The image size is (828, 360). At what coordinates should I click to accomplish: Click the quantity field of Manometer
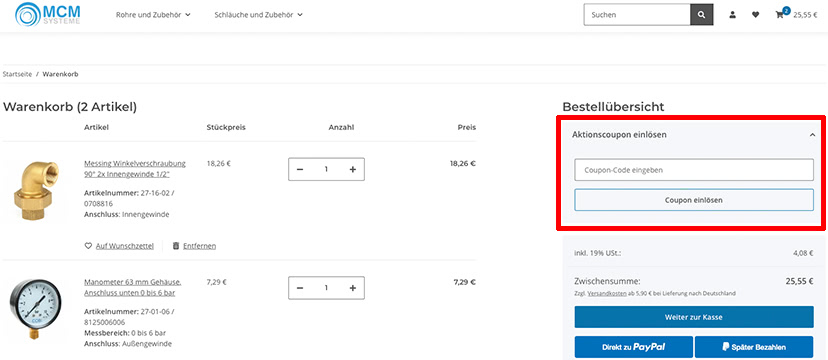(326, 288)
